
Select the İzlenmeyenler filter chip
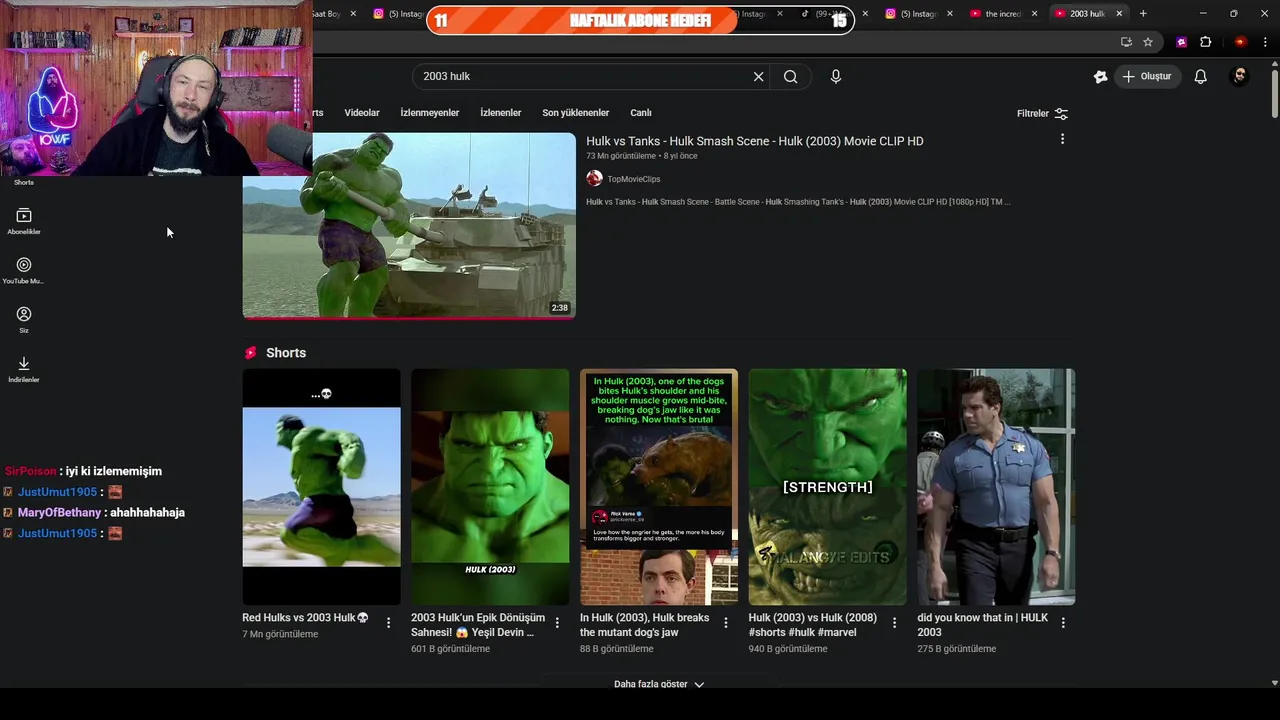point(430,113)
